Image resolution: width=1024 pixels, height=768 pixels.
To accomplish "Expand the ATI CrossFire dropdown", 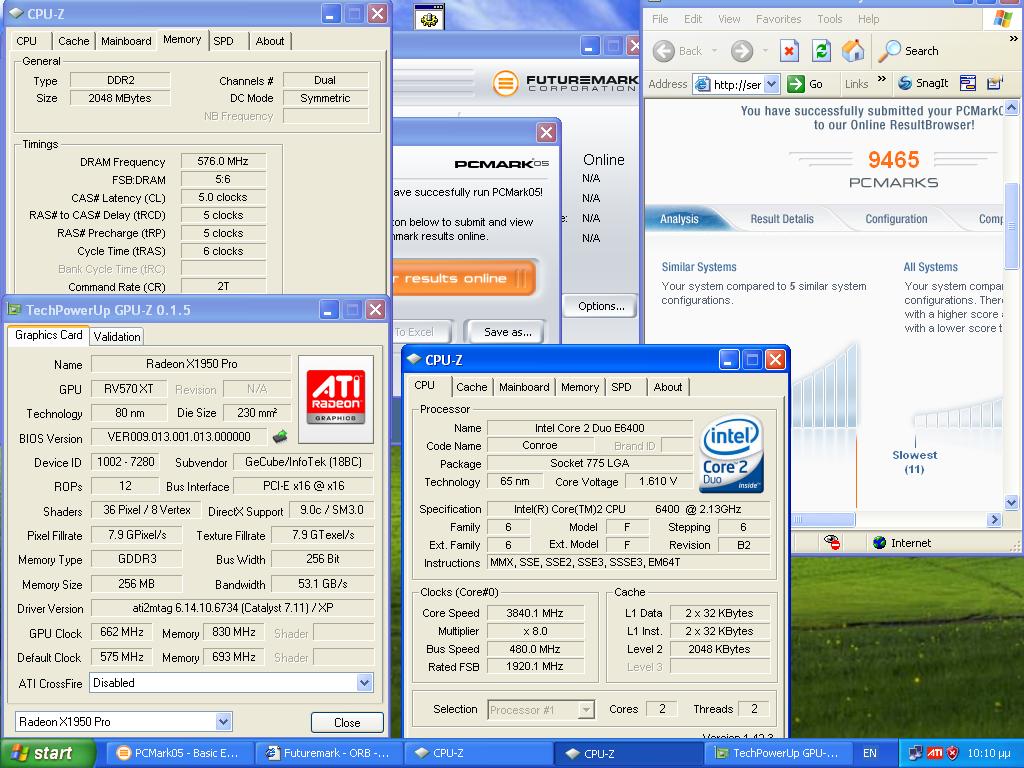I will 364,682.
